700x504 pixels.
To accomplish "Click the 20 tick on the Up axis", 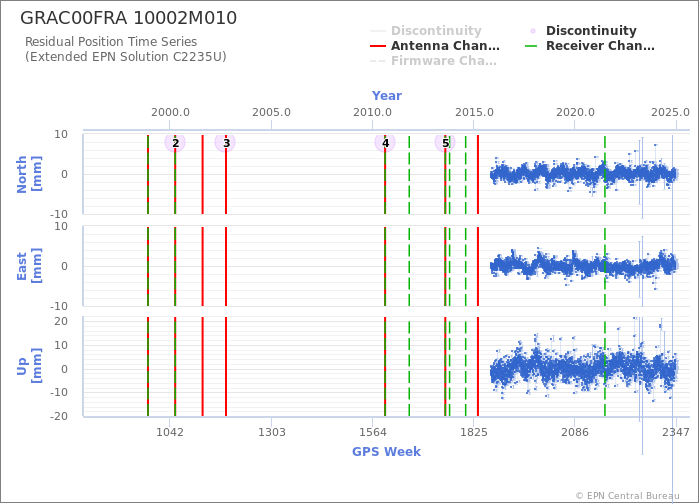I will (x=61, y=321).
